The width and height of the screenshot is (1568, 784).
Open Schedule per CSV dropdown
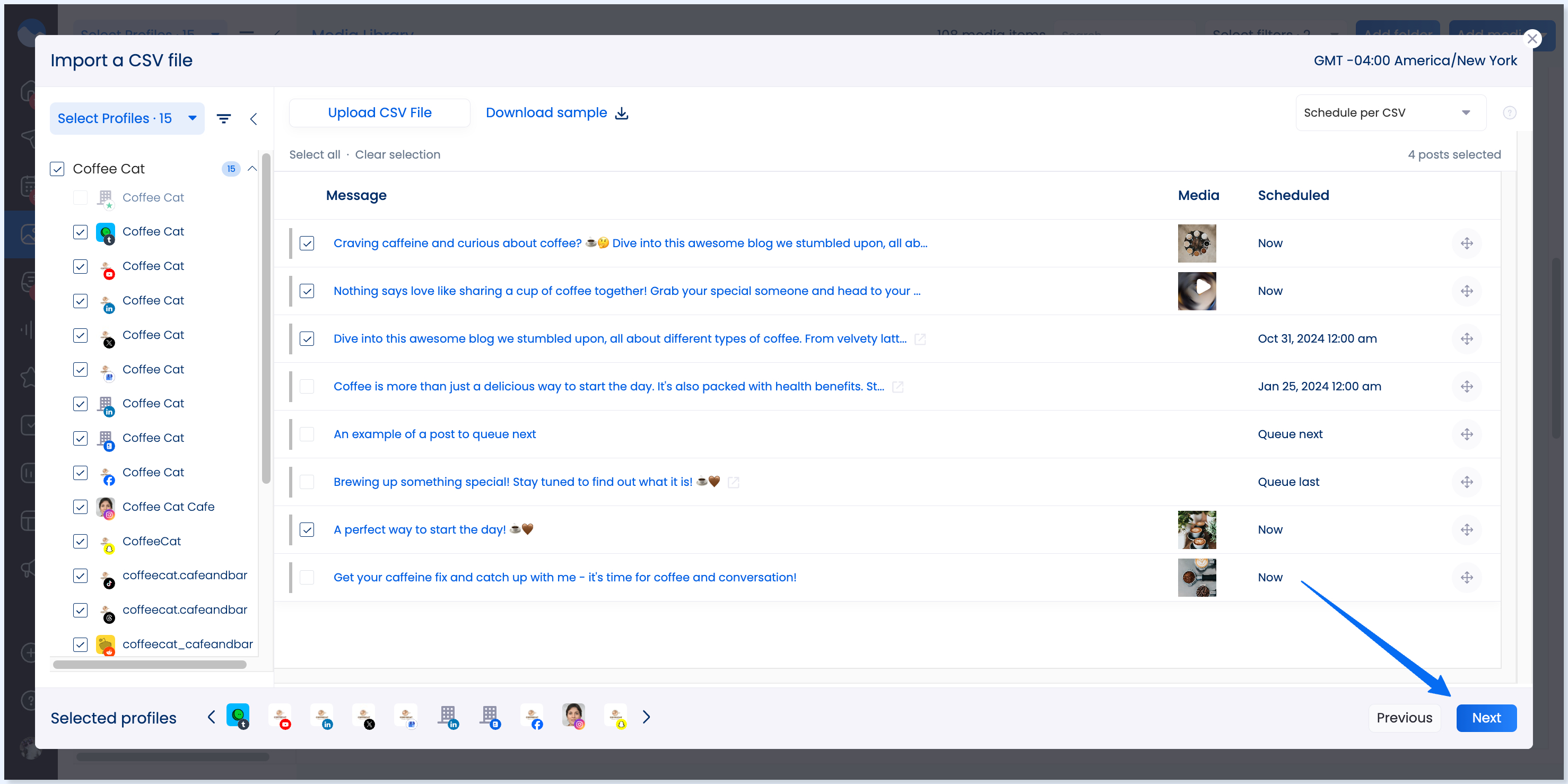1391,113
